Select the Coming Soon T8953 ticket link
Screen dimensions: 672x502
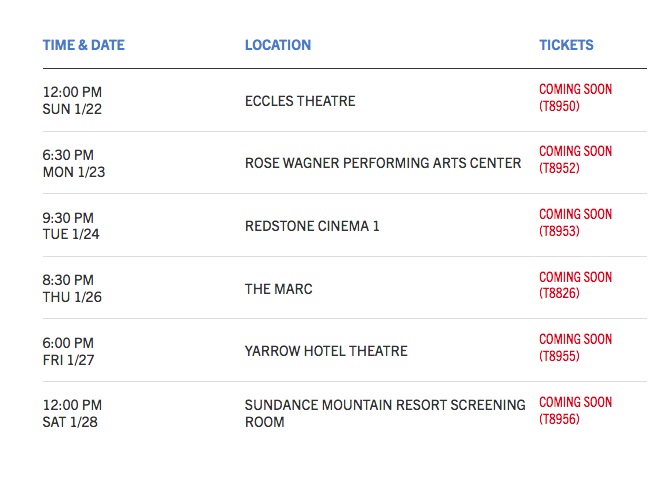pyautogui.click(x=575, y=223)
